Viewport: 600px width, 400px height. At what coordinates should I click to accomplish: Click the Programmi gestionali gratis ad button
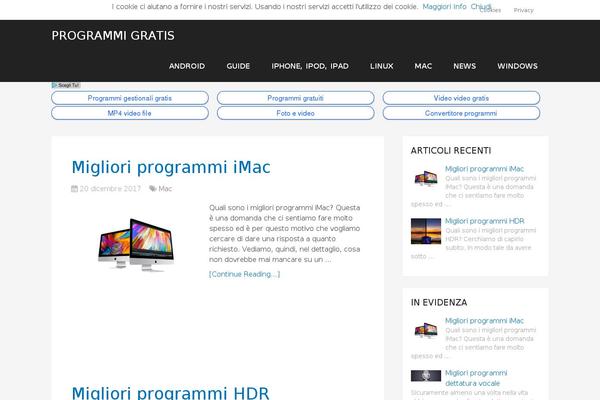tap(130, 98)
